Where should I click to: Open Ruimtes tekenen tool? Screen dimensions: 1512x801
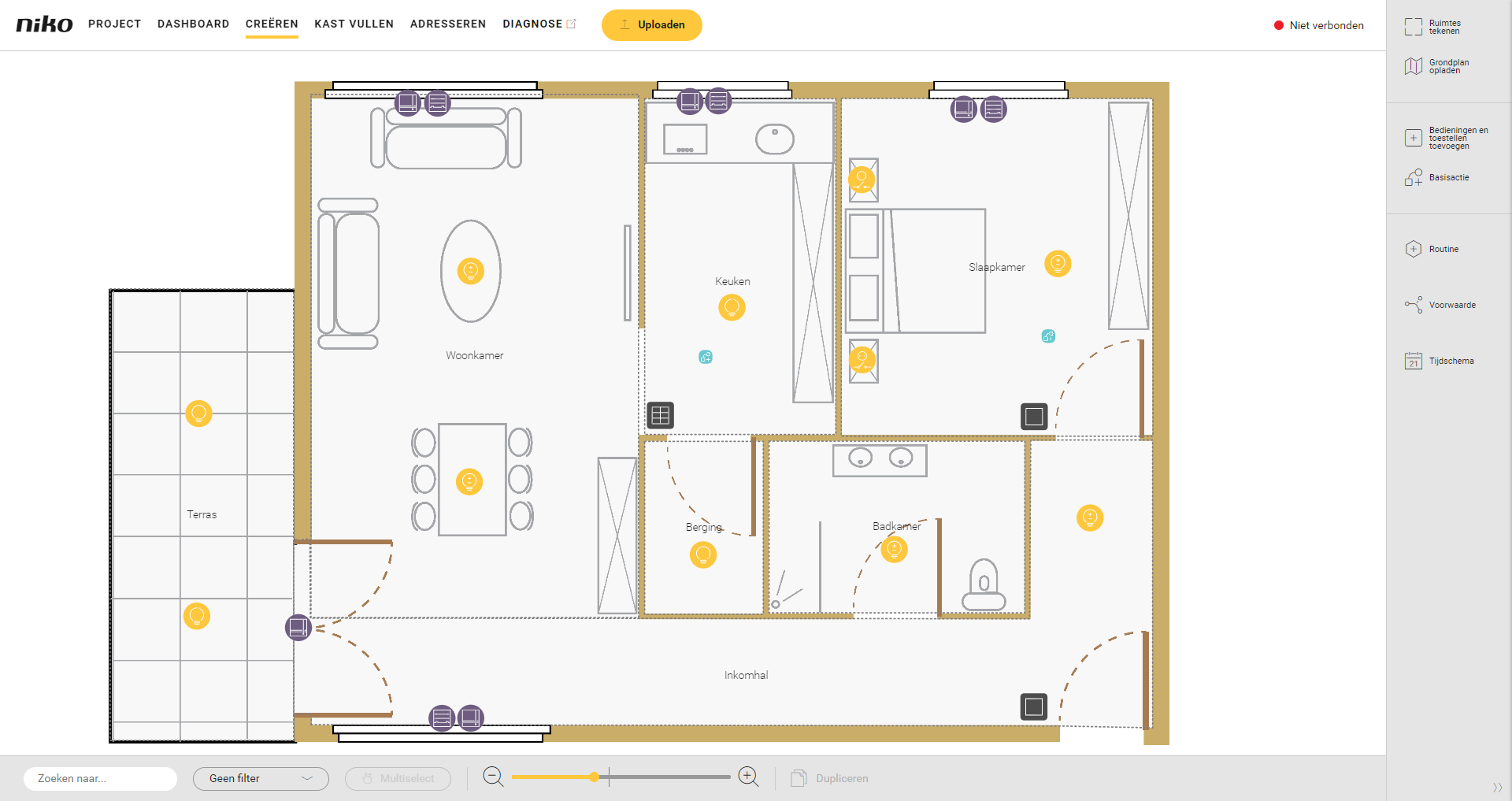coord(1432,27)
